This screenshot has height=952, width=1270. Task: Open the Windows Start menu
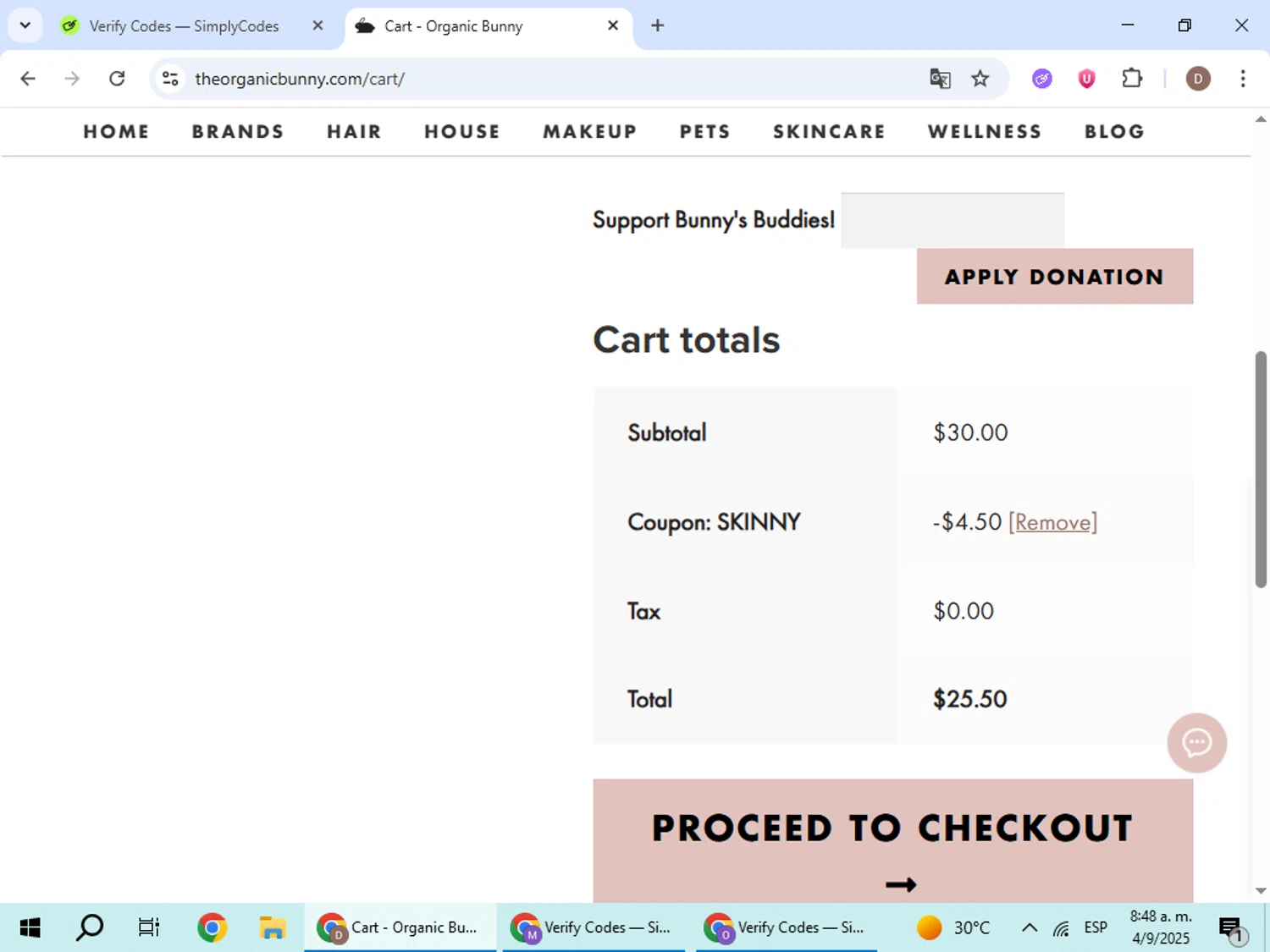pyautogui.click(x=30, y=927)
